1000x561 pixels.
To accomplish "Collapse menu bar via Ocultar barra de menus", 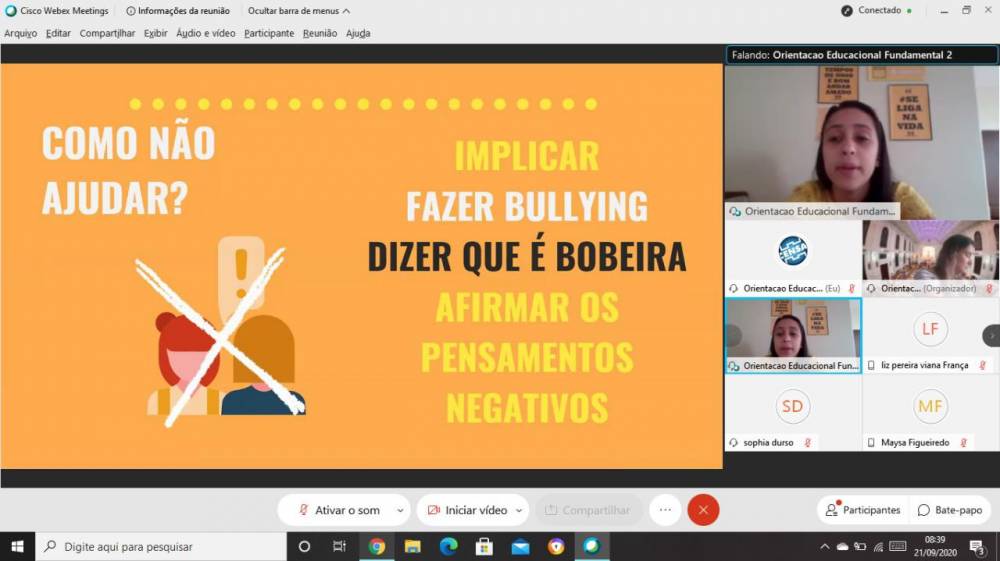I will coord(299,11).
